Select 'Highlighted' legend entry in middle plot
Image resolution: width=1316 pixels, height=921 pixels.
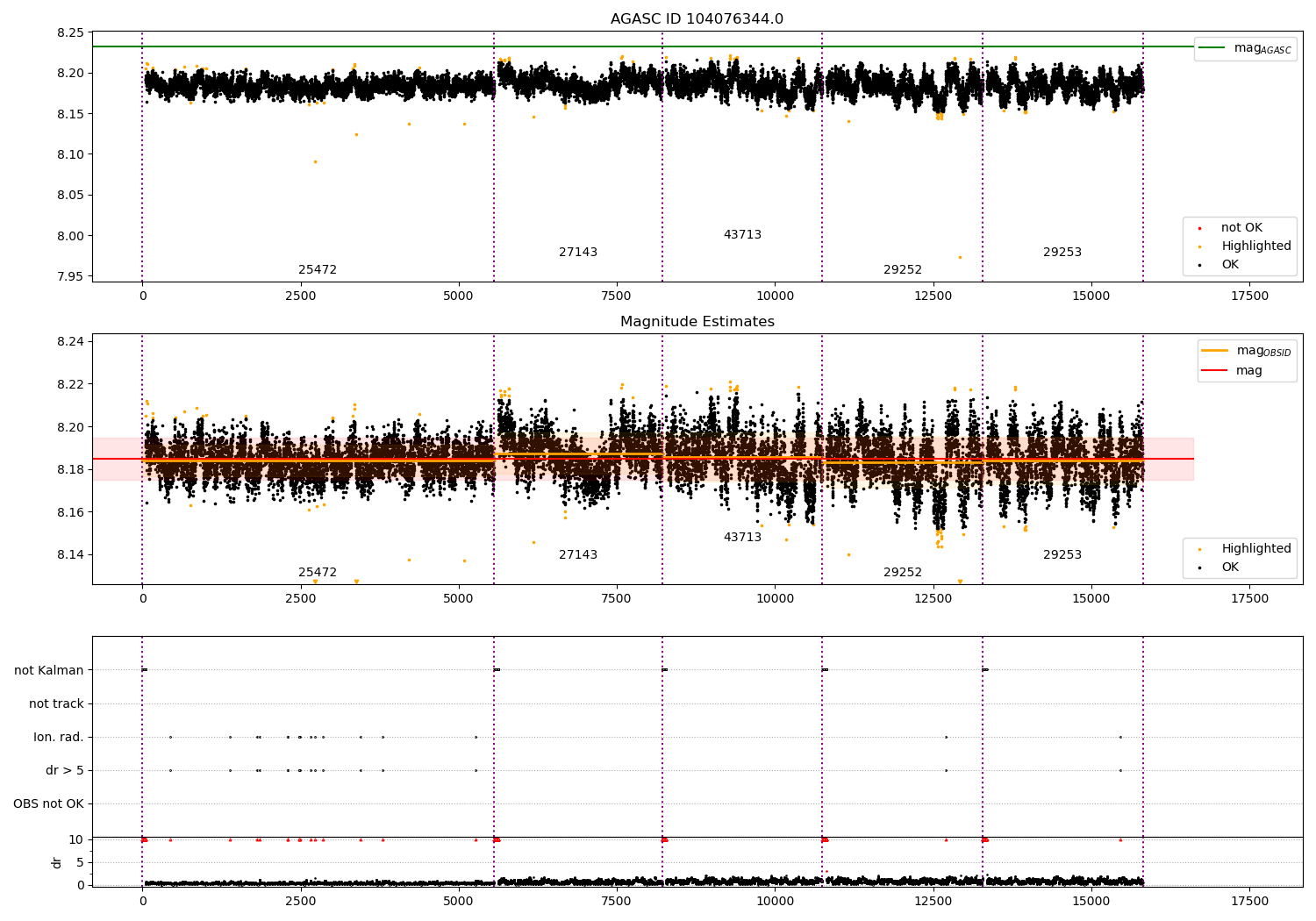[x=1256, y=549]
